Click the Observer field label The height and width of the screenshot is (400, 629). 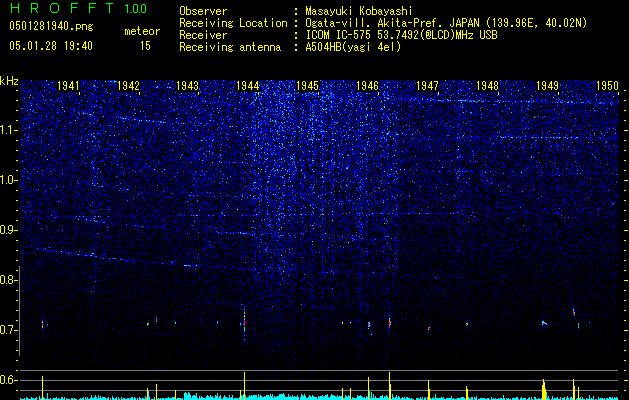pyautogui.click(x=203, y=11)
